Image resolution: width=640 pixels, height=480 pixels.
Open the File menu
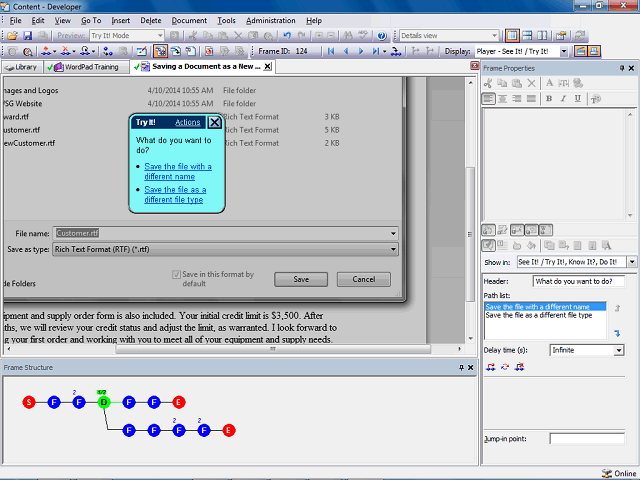click(16, 20)
